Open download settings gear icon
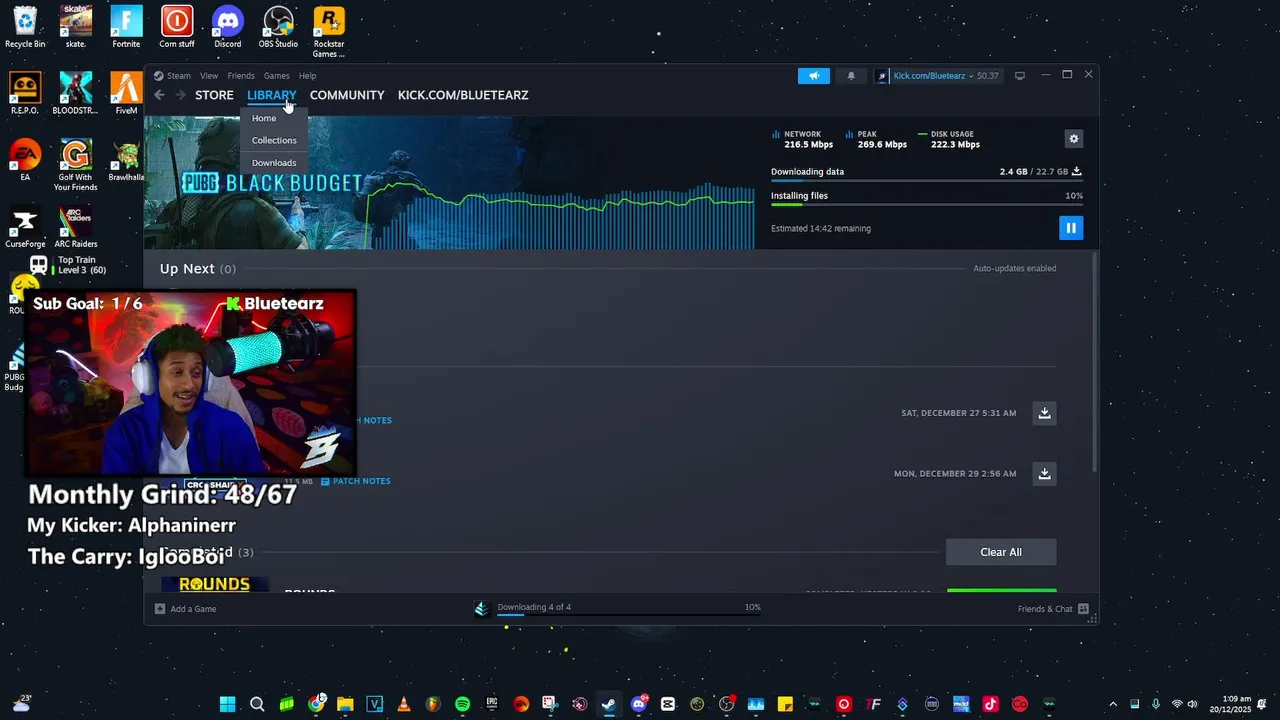The image size is (1280, 720). [x=1074, y=139]
